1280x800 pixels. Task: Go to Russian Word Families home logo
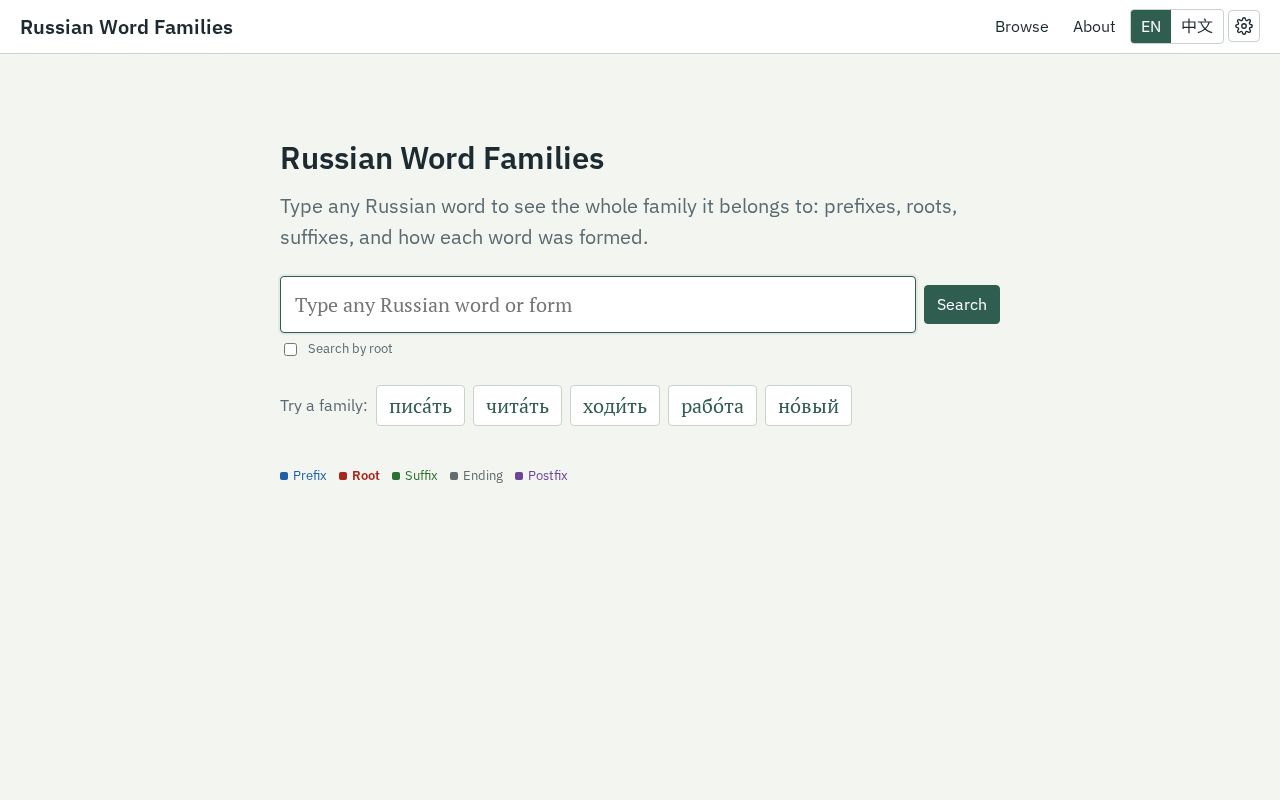[126, 27]
